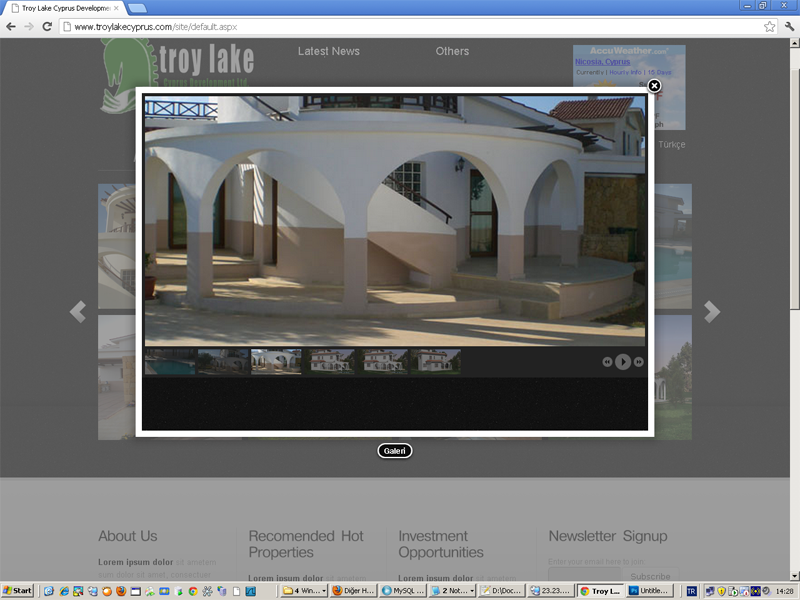Open the Hourly Info weather link
Image resolution: width=800 pixels, height=600 pixels.
point(626,72)
